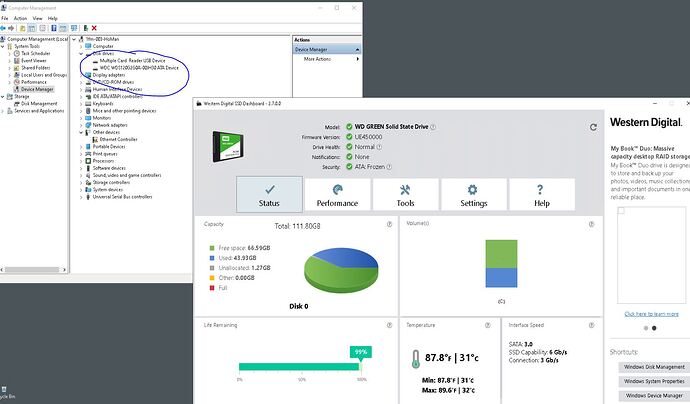Click the console tree horizontal scrollbar right arrow

pos(64,270)
